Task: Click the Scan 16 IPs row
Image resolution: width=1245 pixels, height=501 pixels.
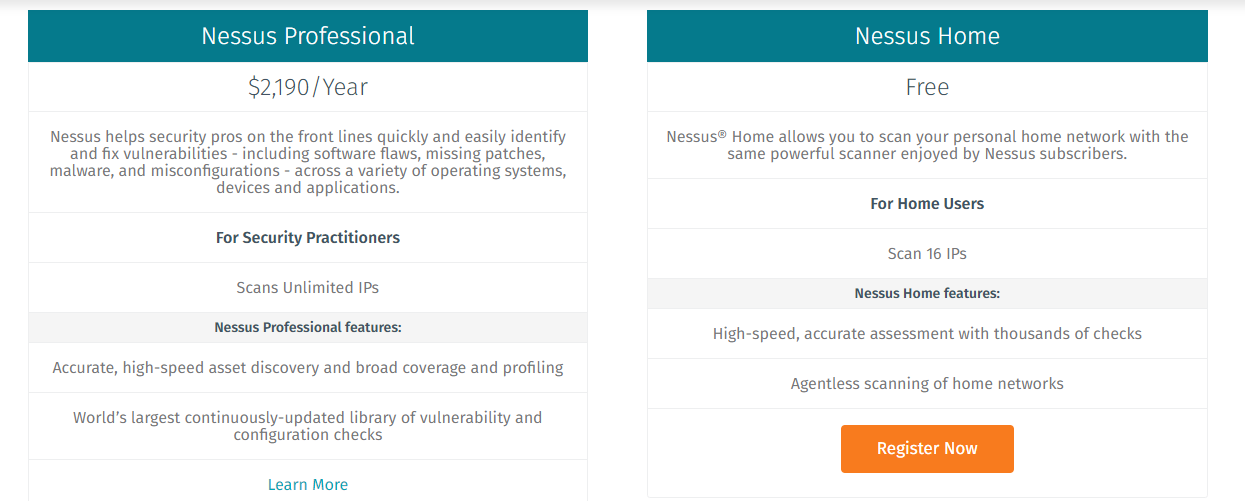Action: point(927,253)
